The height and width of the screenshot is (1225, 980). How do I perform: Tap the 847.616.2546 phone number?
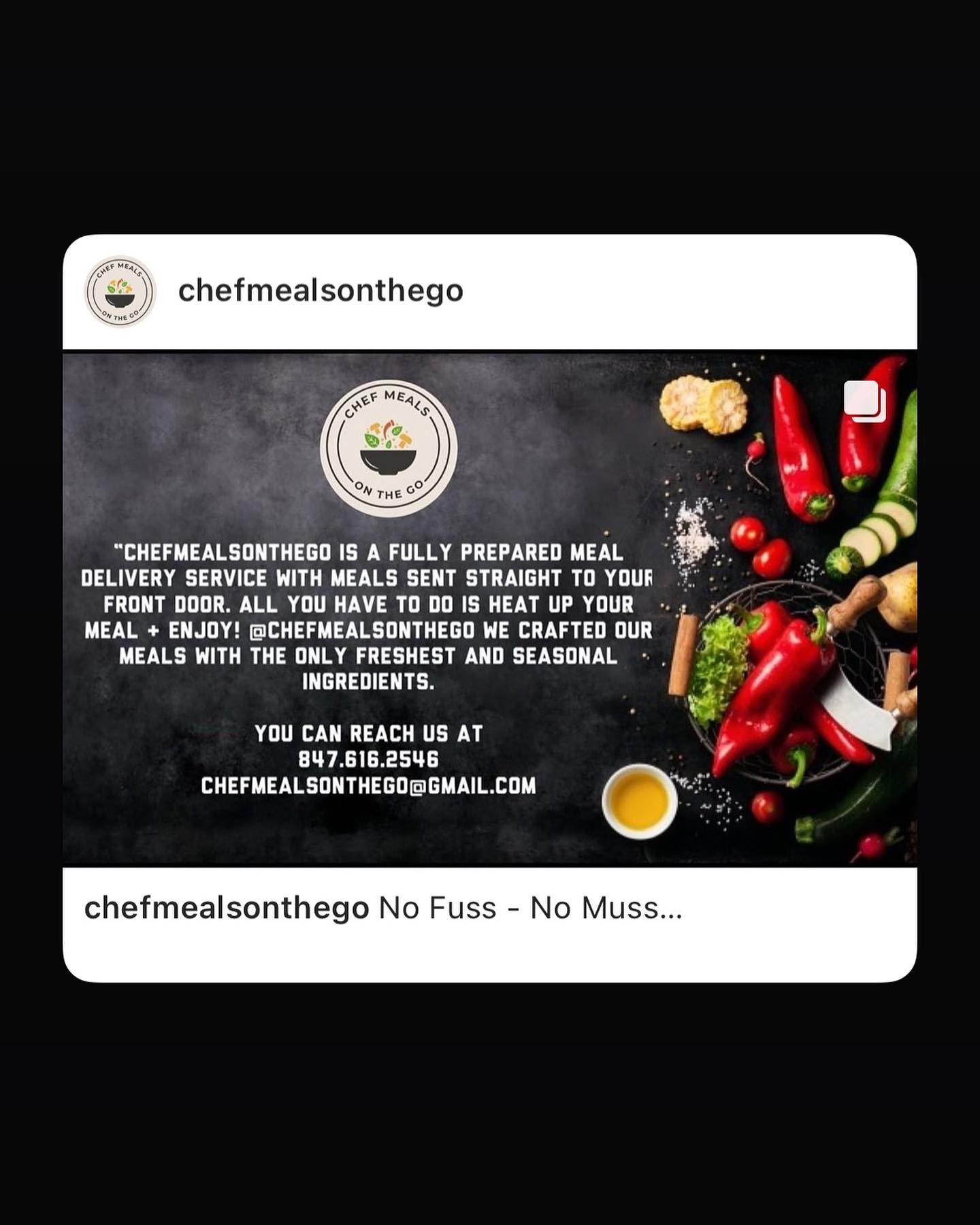[368, 759]
